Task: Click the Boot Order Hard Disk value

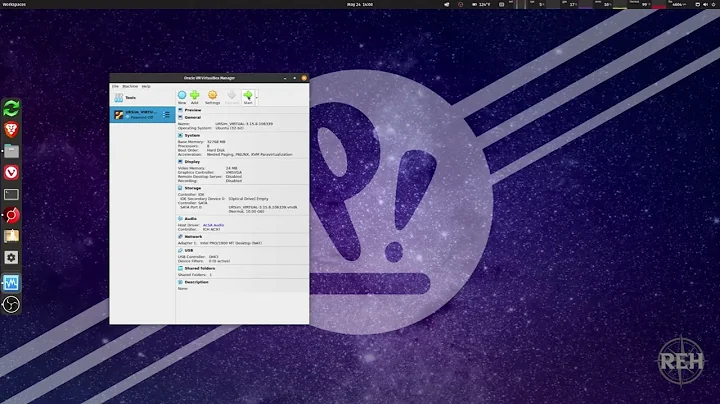Action: [x=216, y=150]
